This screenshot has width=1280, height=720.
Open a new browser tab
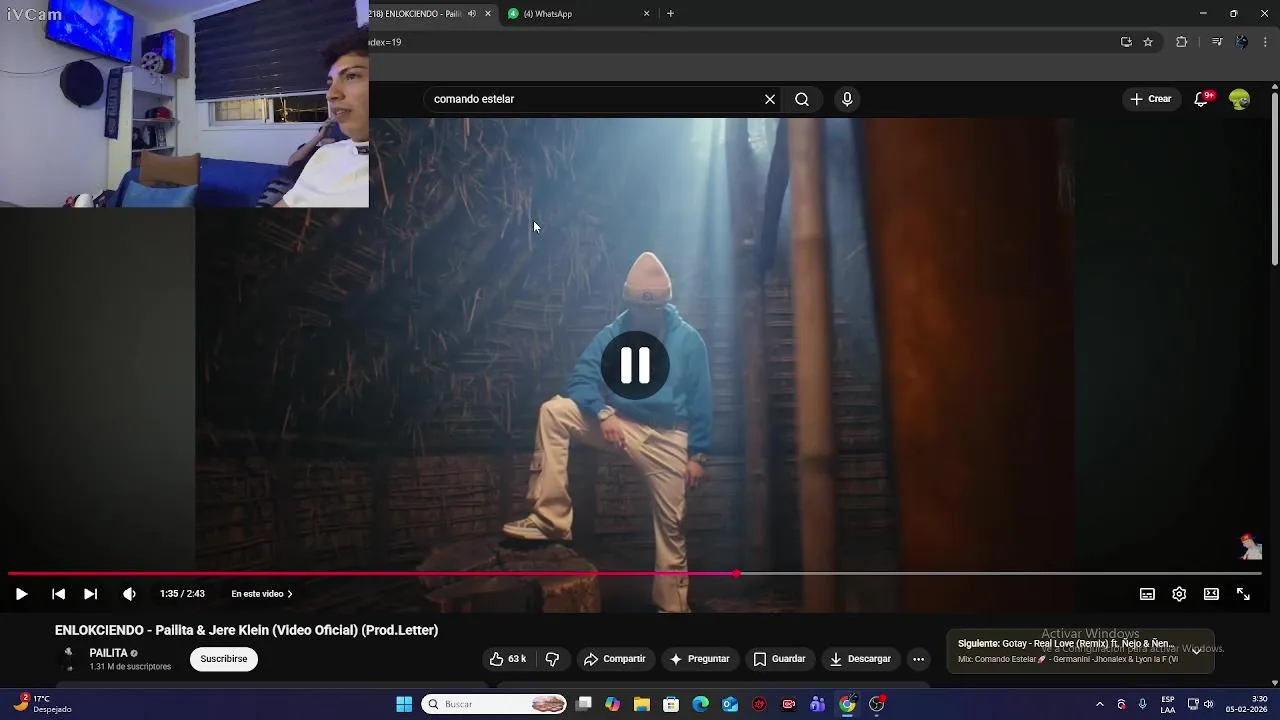pos(670,14)
